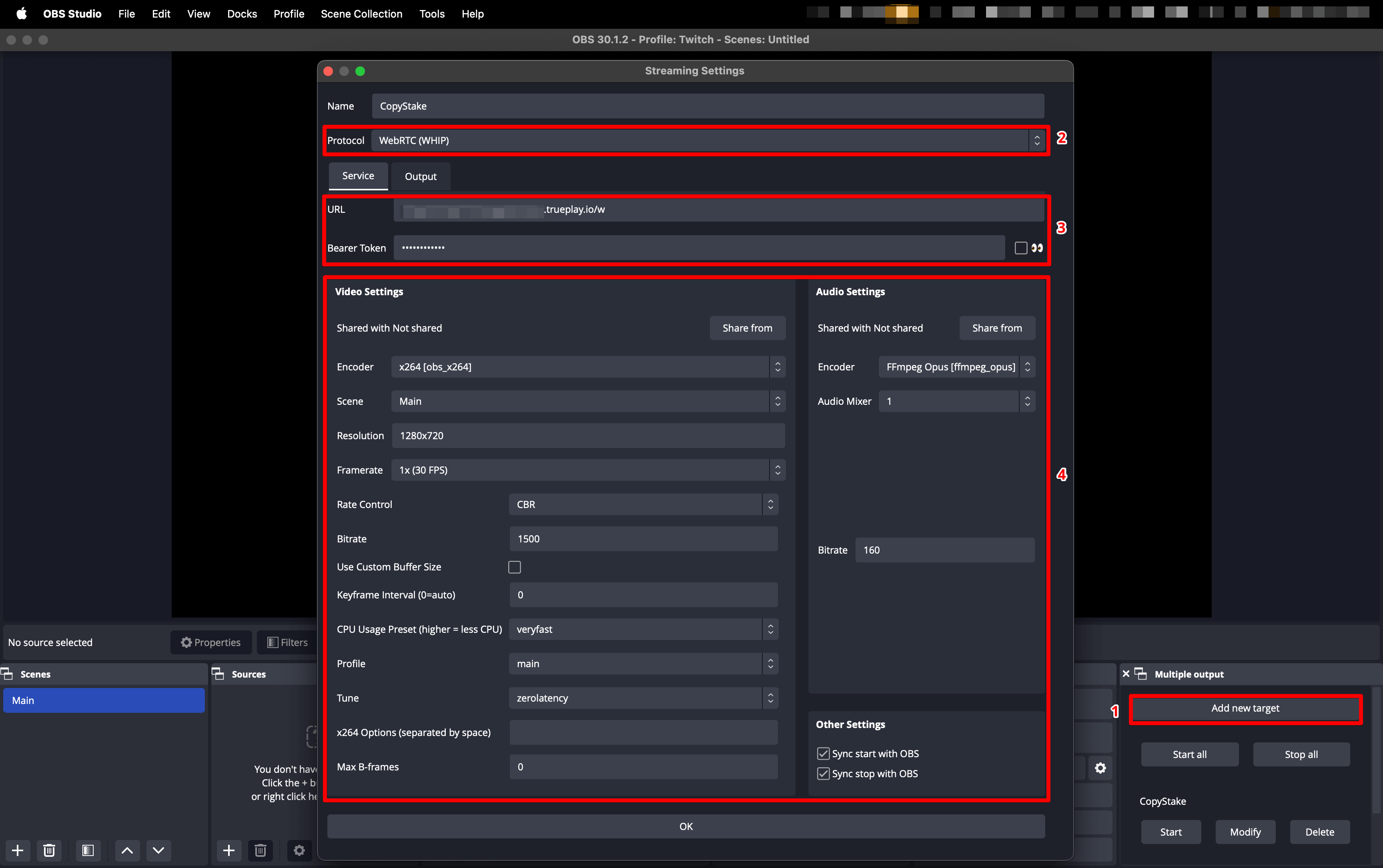The height and width of the screenshot is (868, 1383).
Task: Click the Add new target button
Action: [x=1245, y=708]
